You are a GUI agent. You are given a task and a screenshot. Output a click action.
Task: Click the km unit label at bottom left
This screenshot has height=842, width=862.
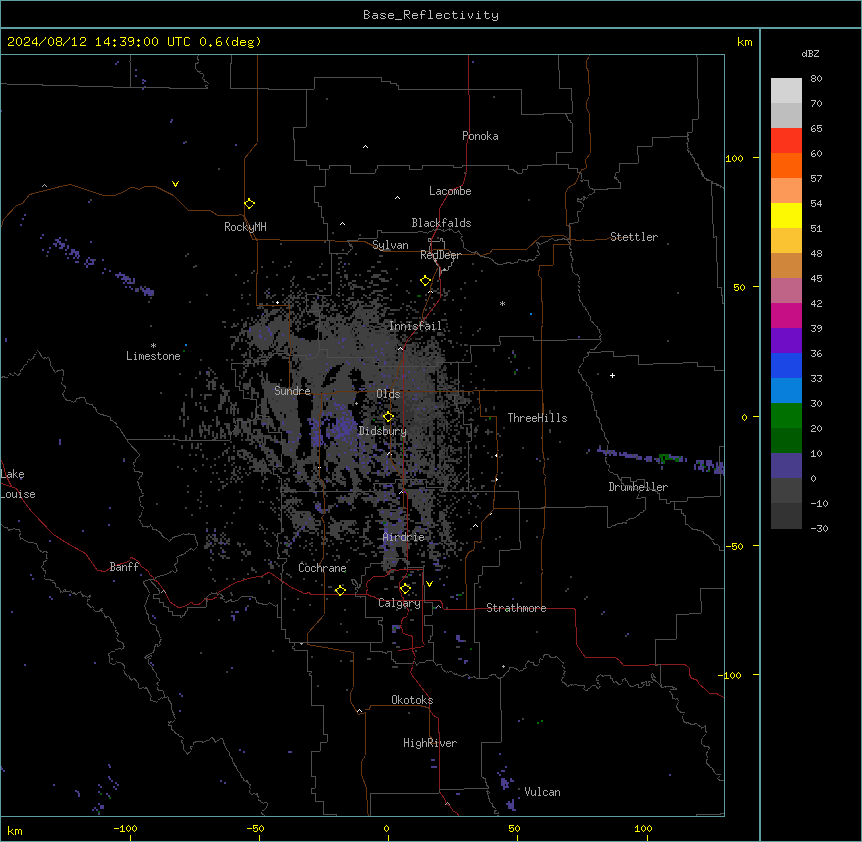tap(15, 830)
